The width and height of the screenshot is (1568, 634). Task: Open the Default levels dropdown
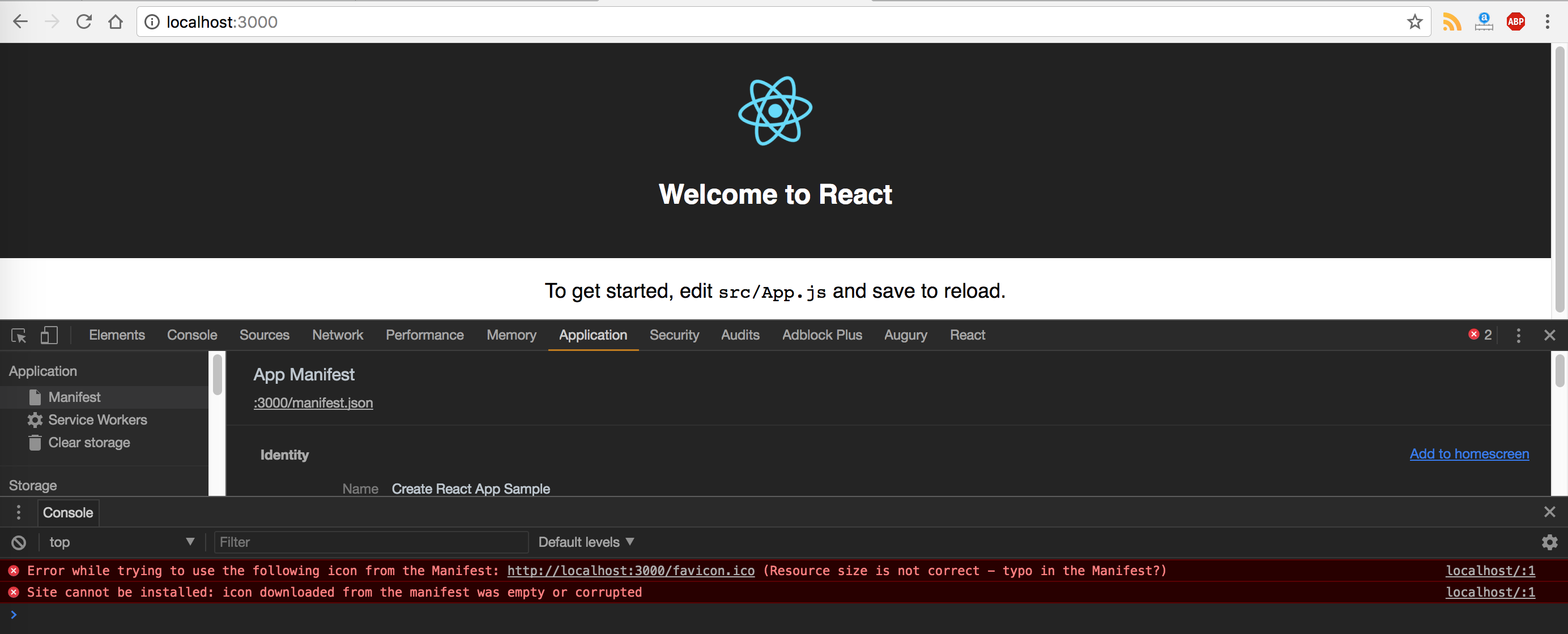tap(586, 542)
